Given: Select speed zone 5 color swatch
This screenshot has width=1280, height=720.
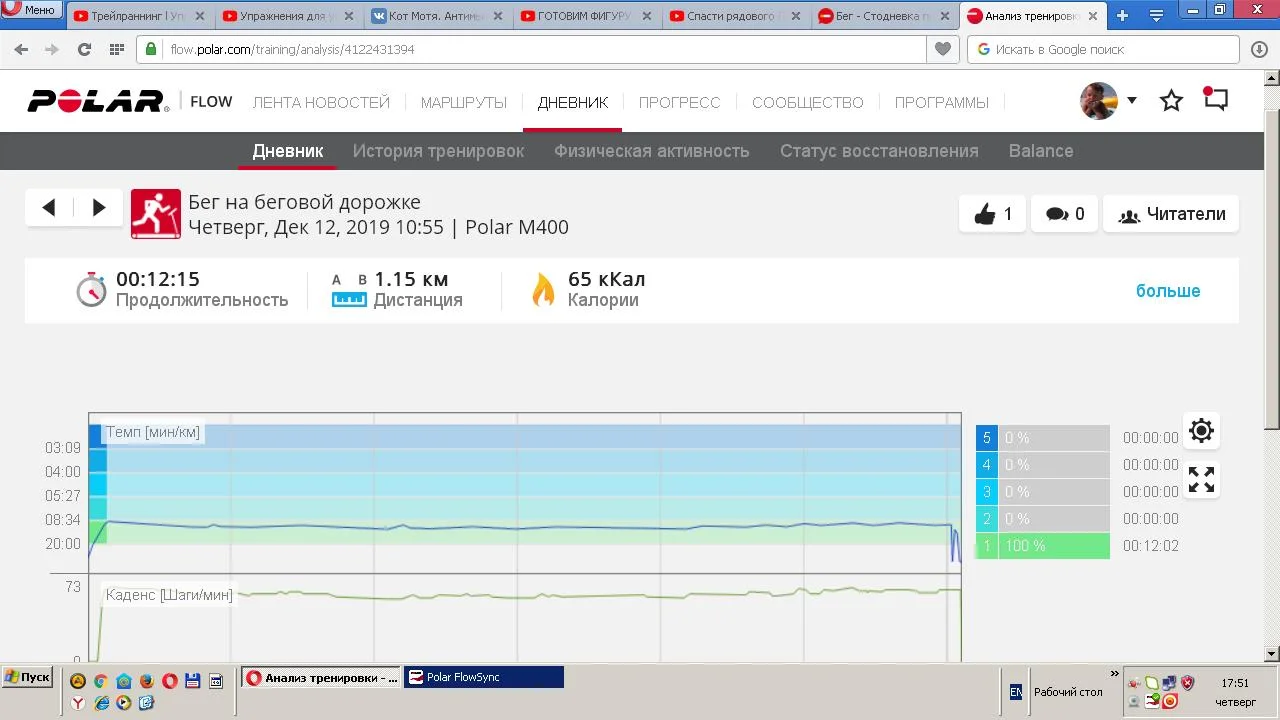Looking at the screenshot, I should (x=987, y=438).
